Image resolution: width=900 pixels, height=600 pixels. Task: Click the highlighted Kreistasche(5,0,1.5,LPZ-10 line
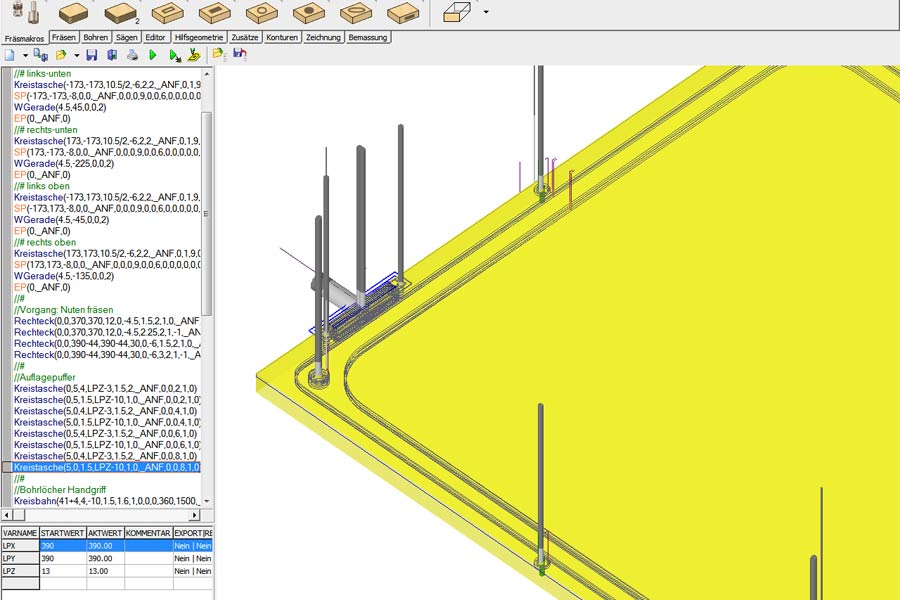coord(107,467)
